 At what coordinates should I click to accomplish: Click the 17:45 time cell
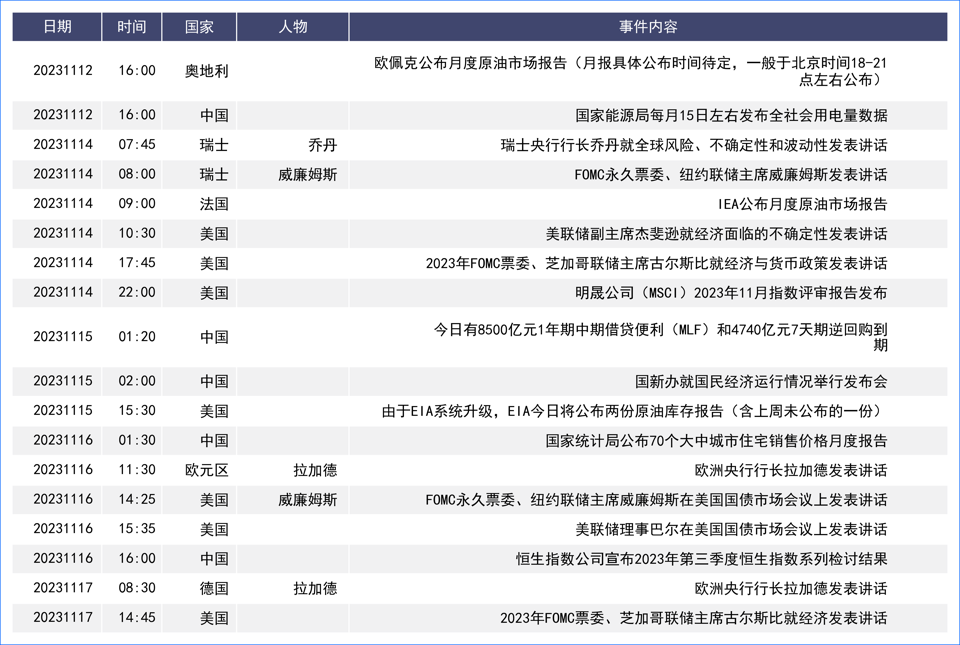[137, 263]
